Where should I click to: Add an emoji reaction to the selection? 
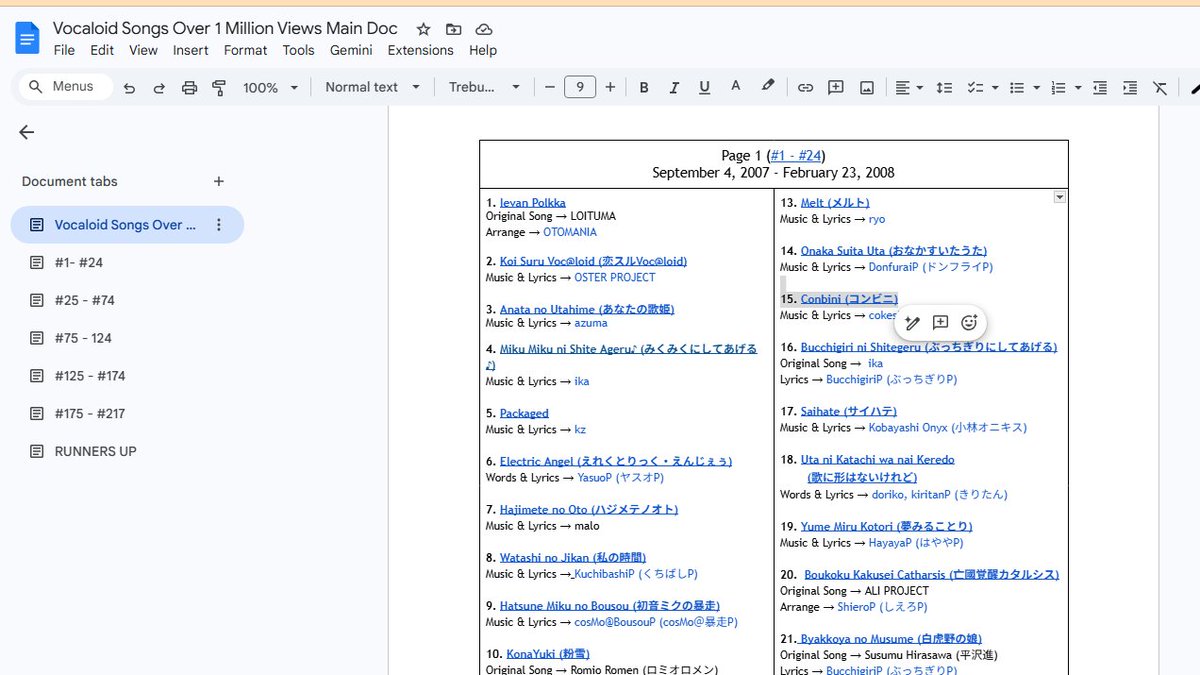[x=968, y=322]
